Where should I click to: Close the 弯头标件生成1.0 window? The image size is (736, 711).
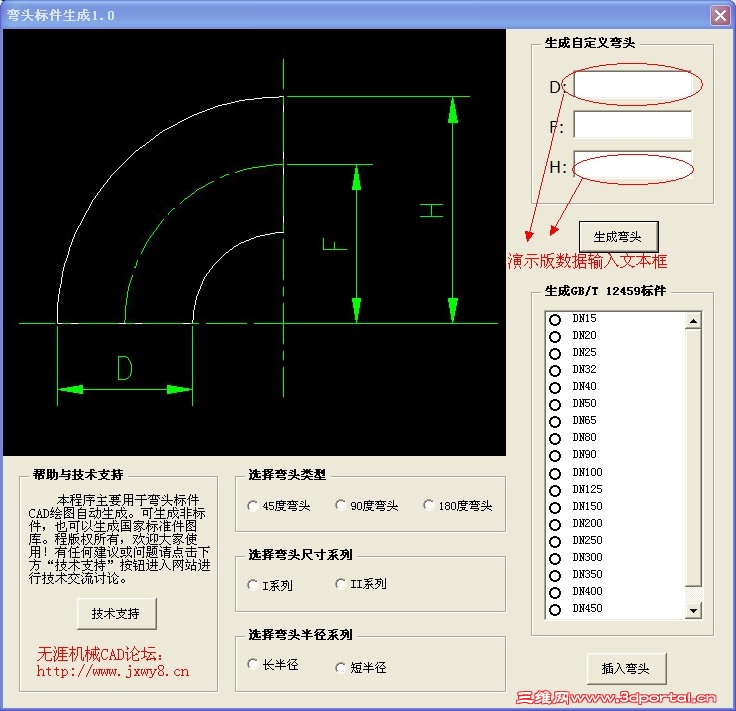[720, 15]
